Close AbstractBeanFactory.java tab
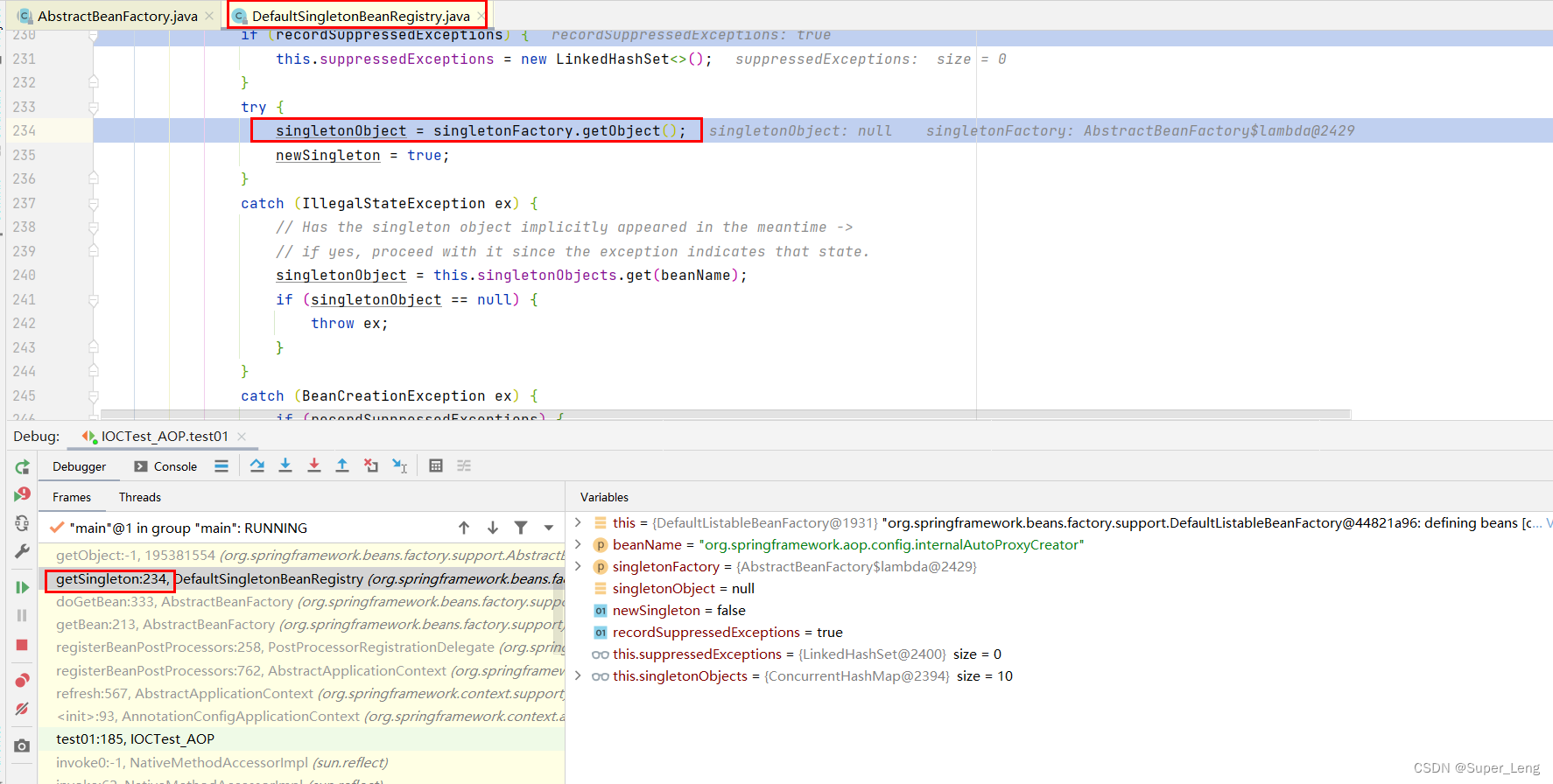 [209, 16]
